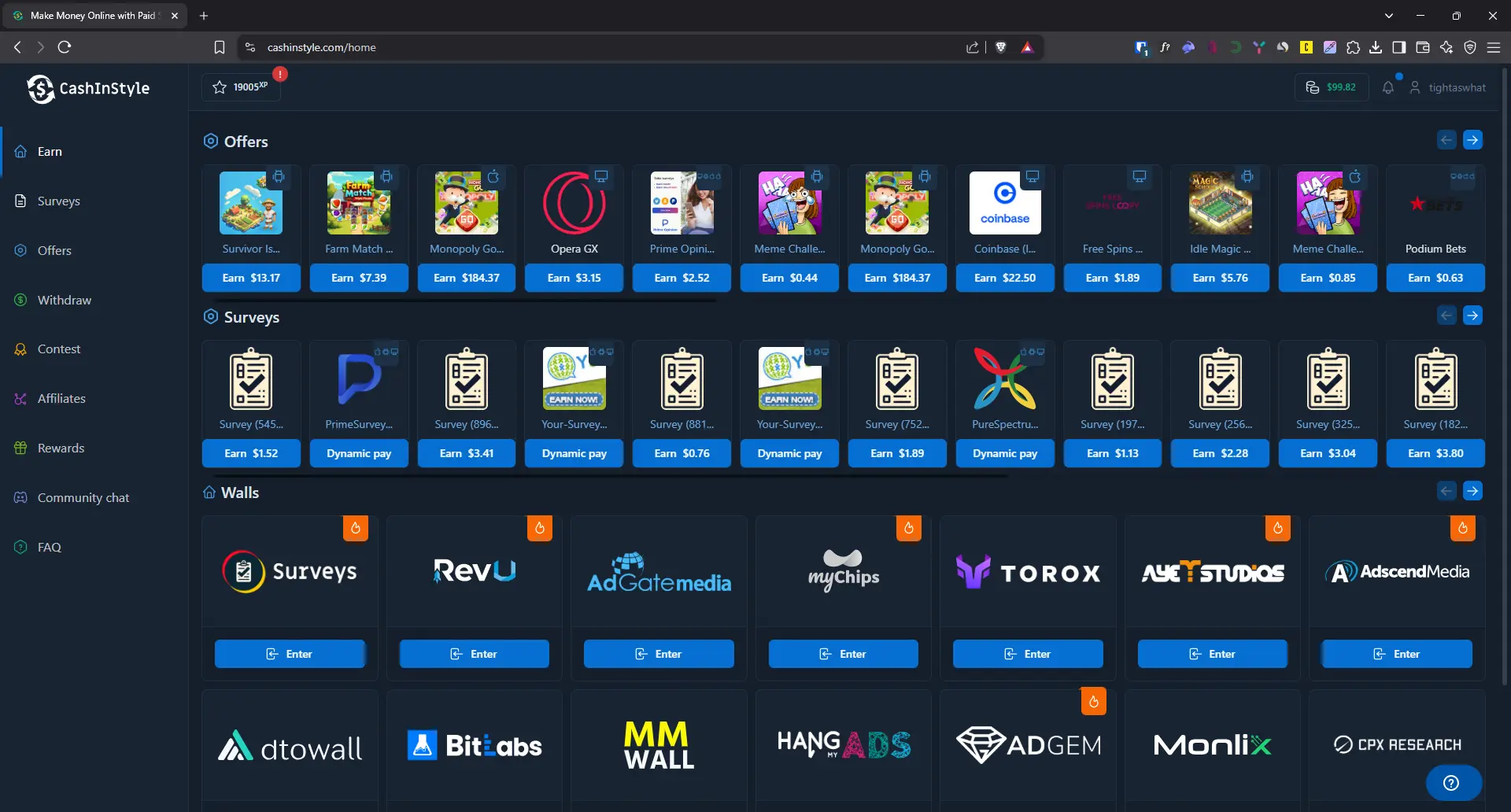This screenshot has height=812, width=1511.
Task: Enter the AyeT Studios wall
Action: [x=1213, y=654]
